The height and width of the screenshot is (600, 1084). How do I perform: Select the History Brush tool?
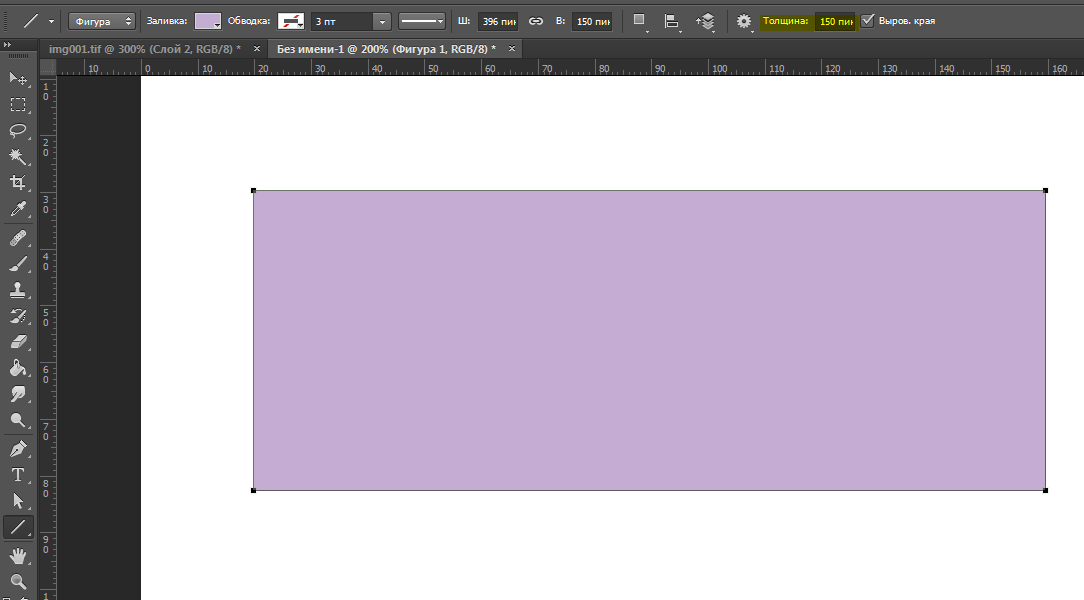[18, 316]
